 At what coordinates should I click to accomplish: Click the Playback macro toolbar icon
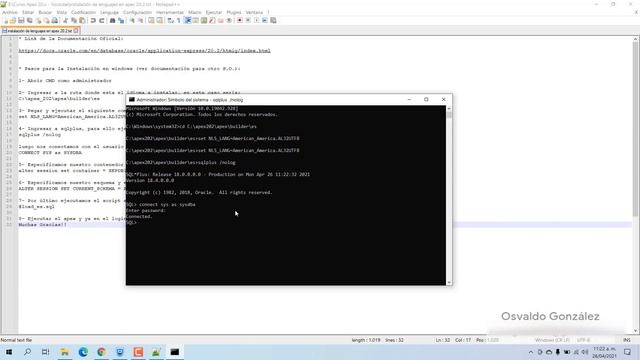coord(256,20)
